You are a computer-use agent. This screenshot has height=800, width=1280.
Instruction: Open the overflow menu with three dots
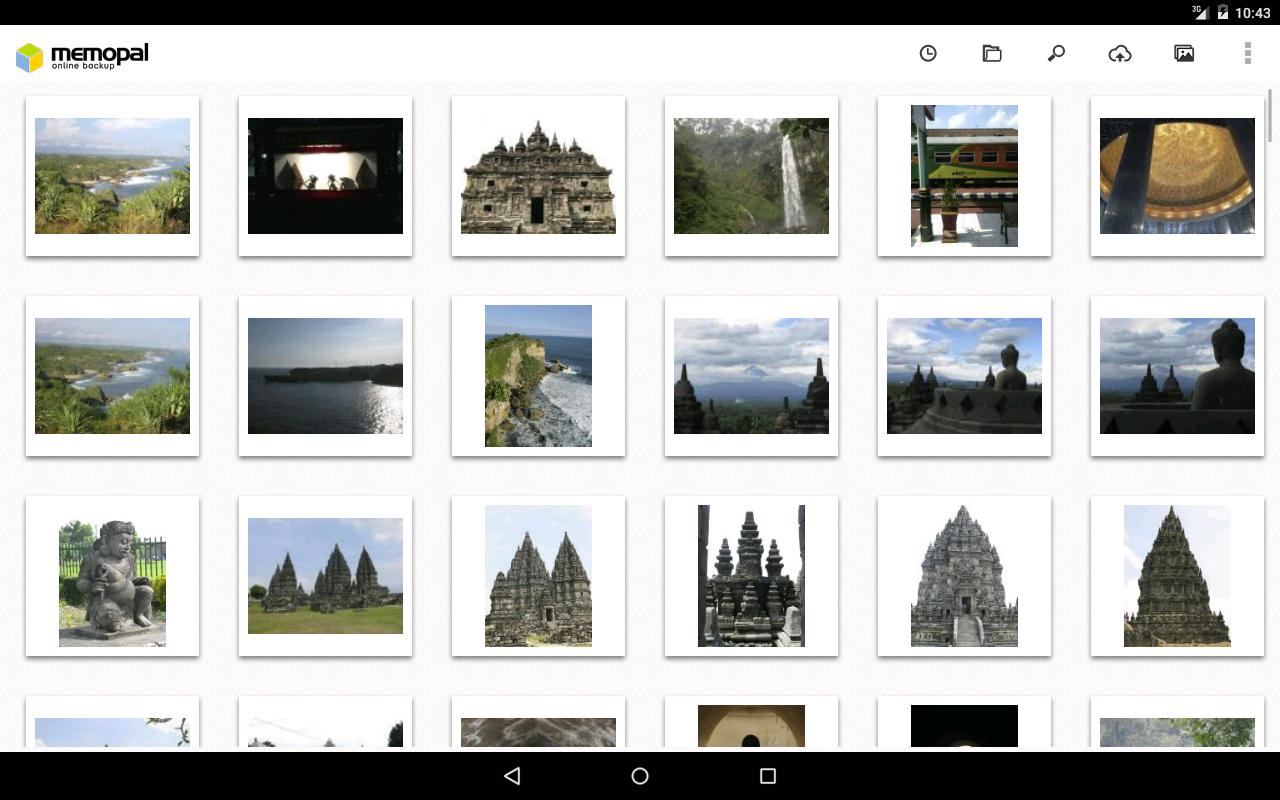(1246, 54)
